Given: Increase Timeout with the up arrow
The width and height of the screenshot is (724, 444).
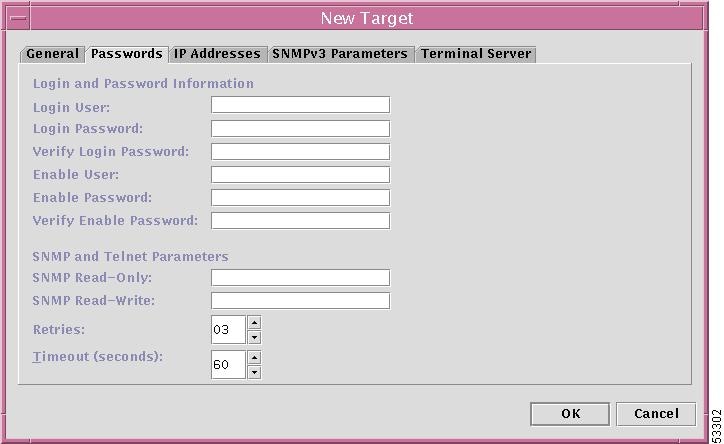Looking at the screenshot, I should (254, 357).
